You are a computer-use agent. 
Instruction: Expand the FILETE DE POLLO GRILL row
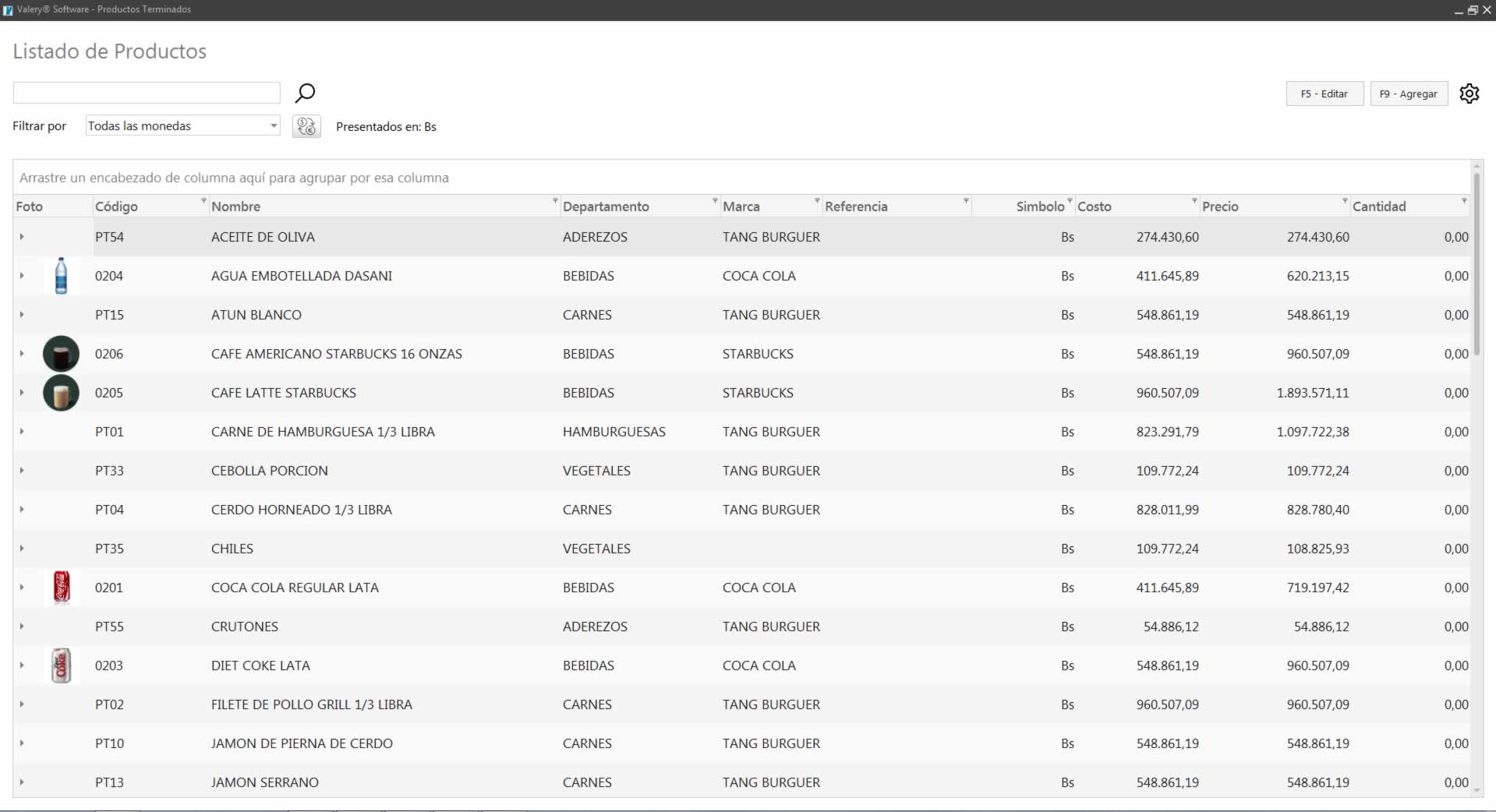coord(22,704)
